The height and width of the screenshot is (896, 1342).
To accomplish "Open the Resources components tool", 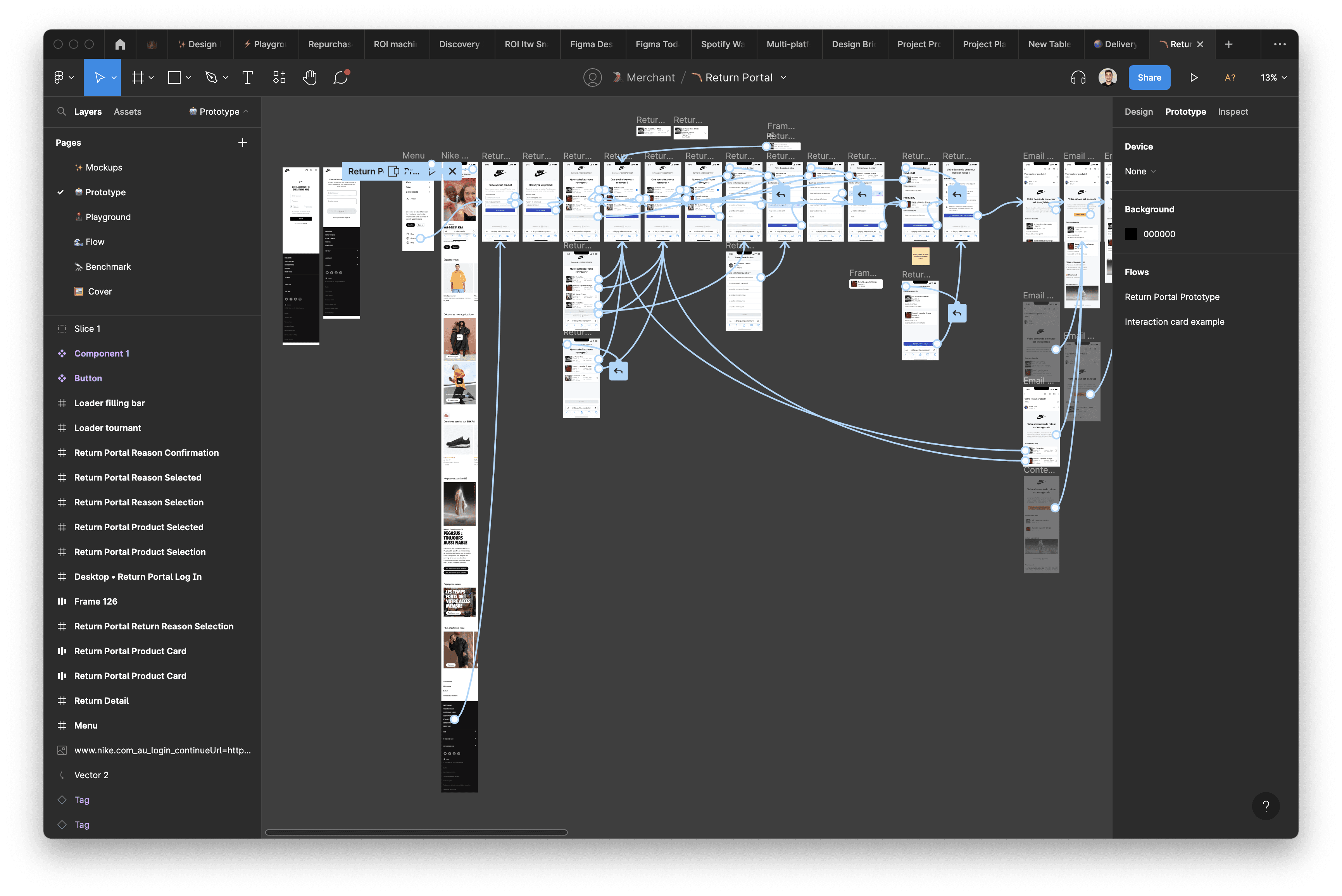I will (x=279, y=77).
